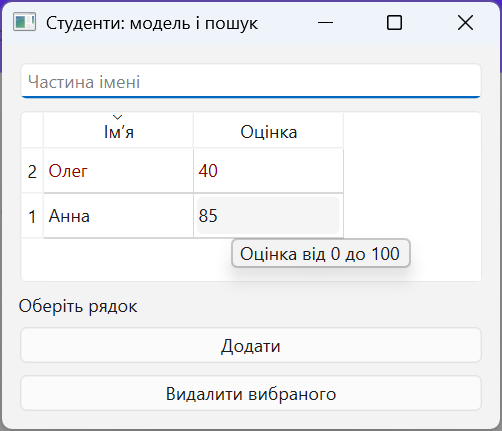Select the grade cell showing 85
This screenshot has height=431, width=502.
coord(268,216)
